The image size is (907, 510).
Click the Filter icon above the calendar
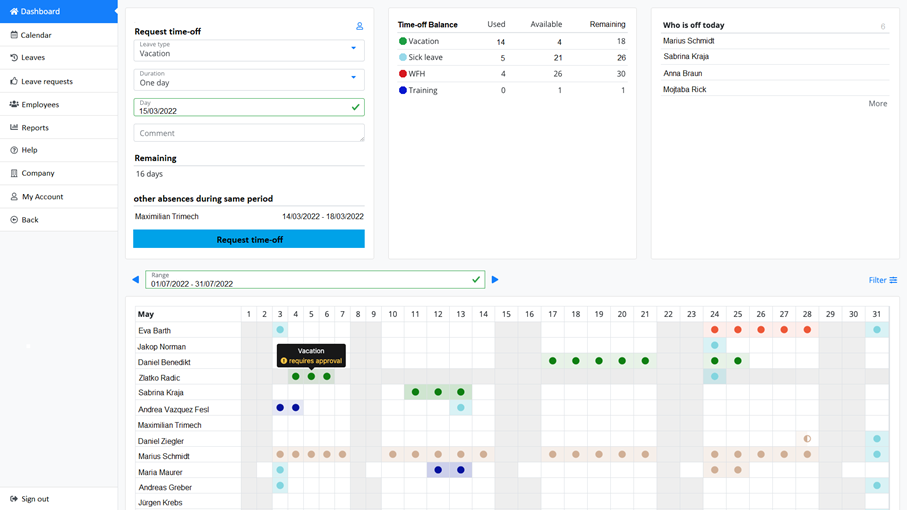(x=893, y=280)
